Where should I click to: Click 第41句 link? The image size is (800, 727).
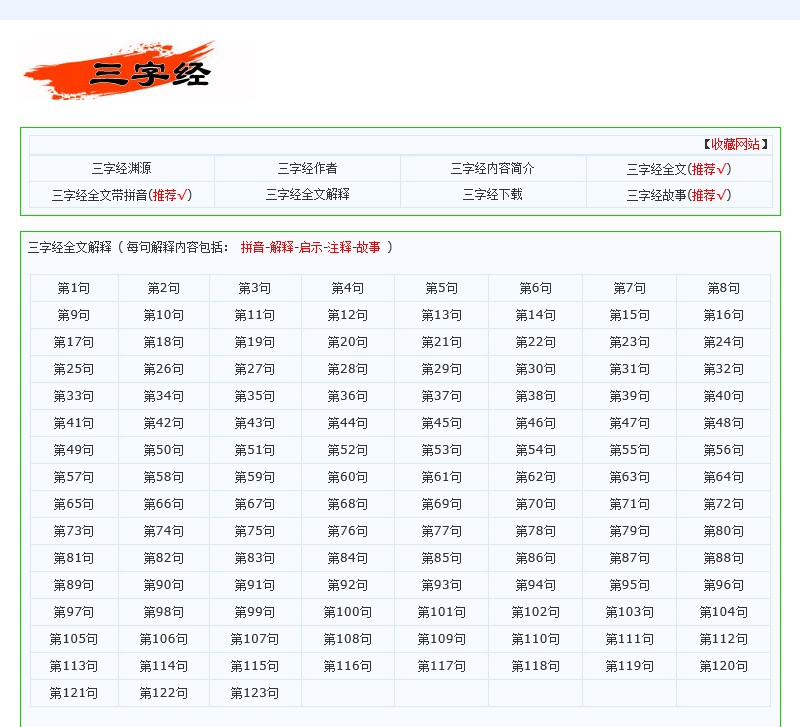73,423
